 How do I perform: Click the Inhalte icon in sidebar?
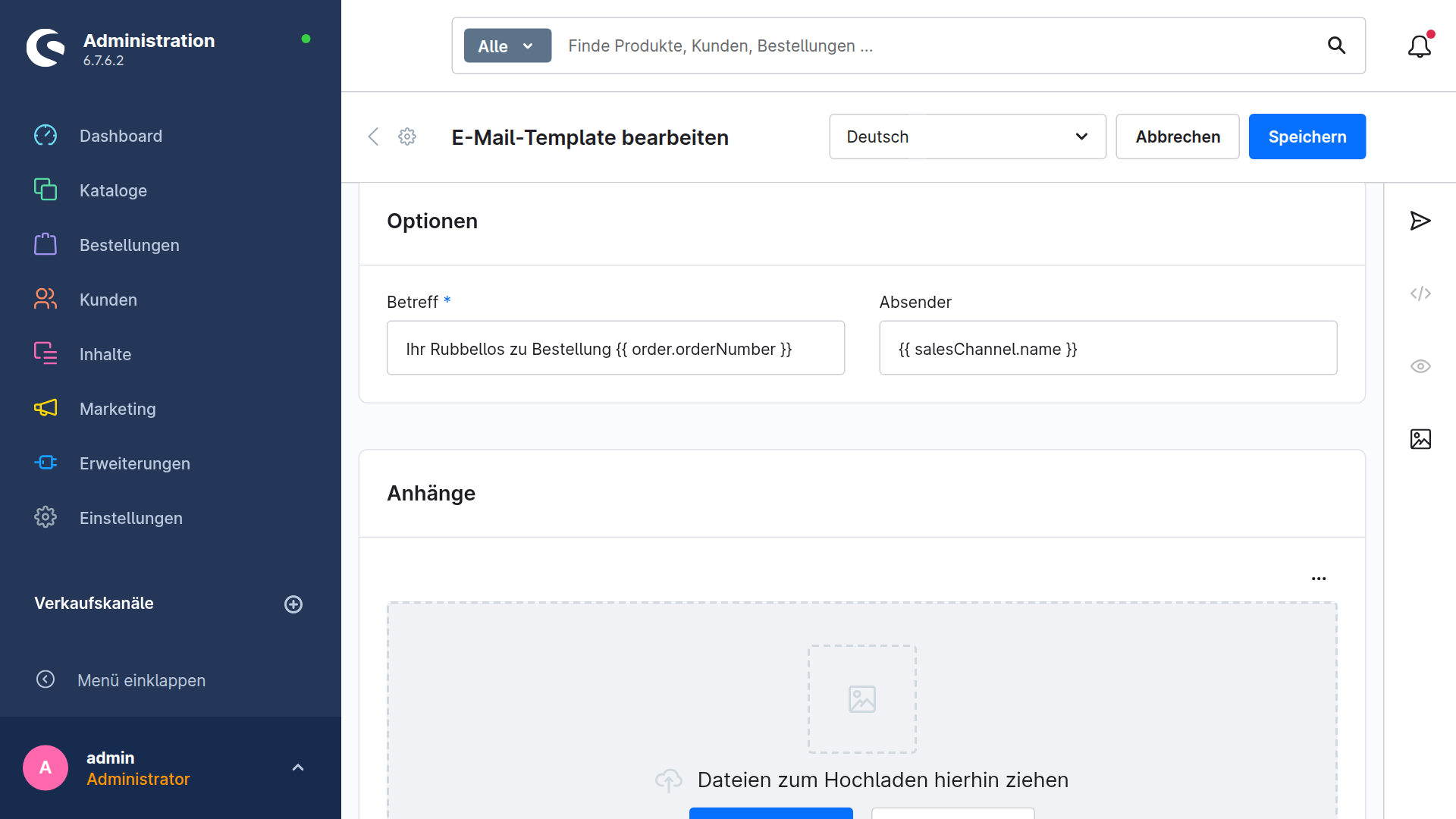[x=45, y=353]
